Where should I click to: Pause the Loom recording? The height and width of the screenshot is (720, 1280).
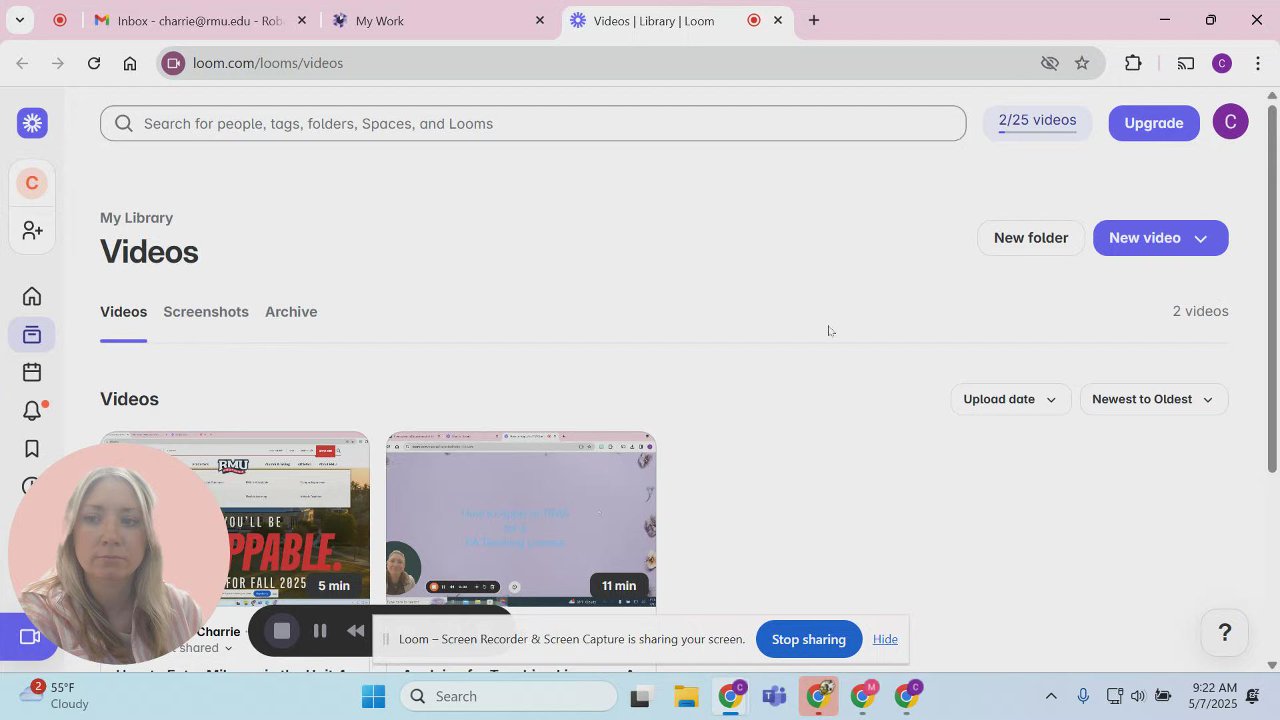[320, 631]
